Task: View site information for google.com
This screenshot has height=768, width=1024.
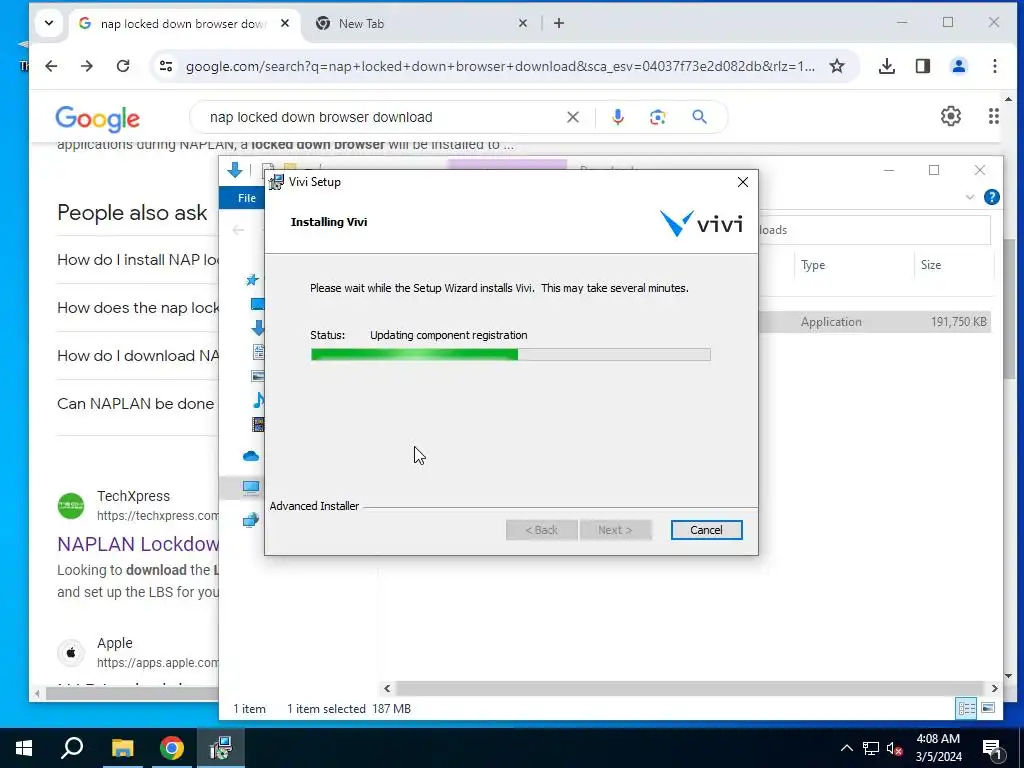Action: point(166,66)
